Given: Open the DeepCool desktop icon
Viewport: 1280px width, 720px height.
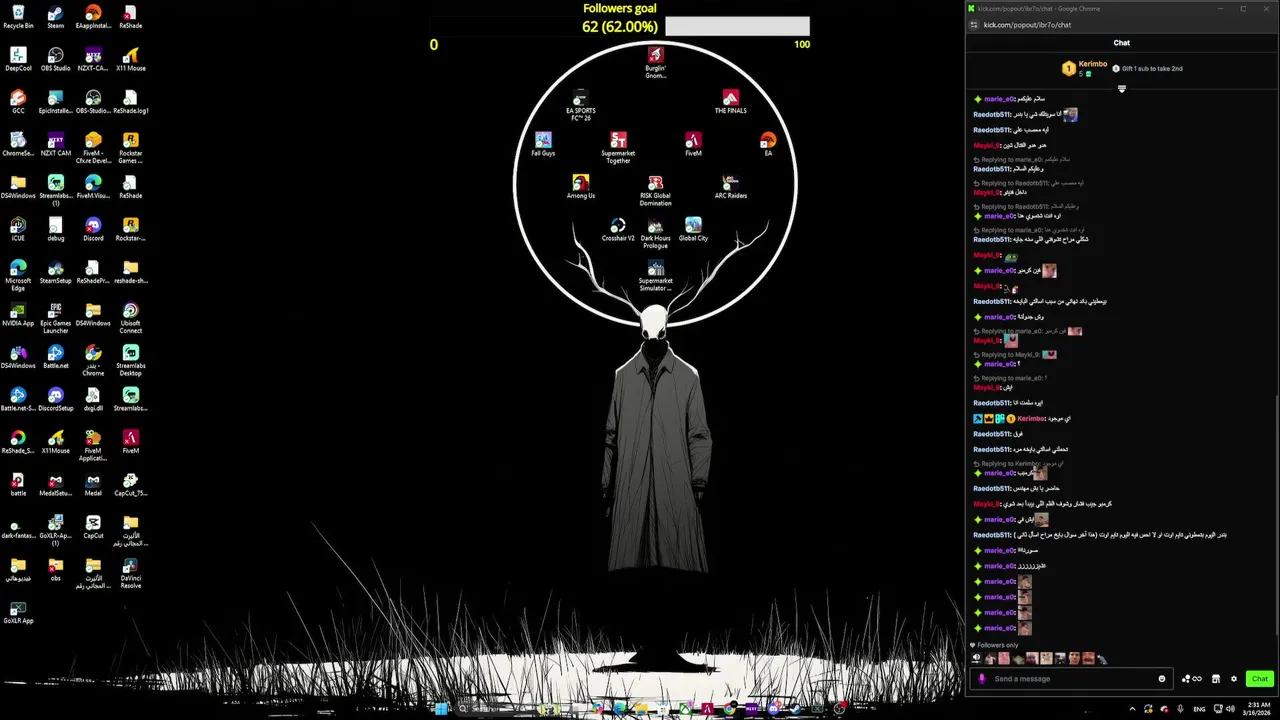Looking at the screenshot, I should (x=18, y=59).
